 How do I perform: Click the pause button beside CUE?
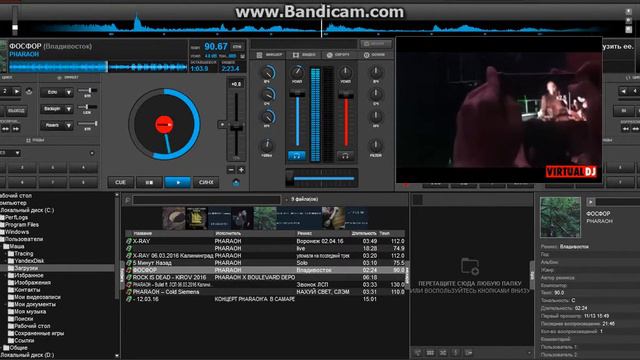pyautogui.click(x=149, y=182)
